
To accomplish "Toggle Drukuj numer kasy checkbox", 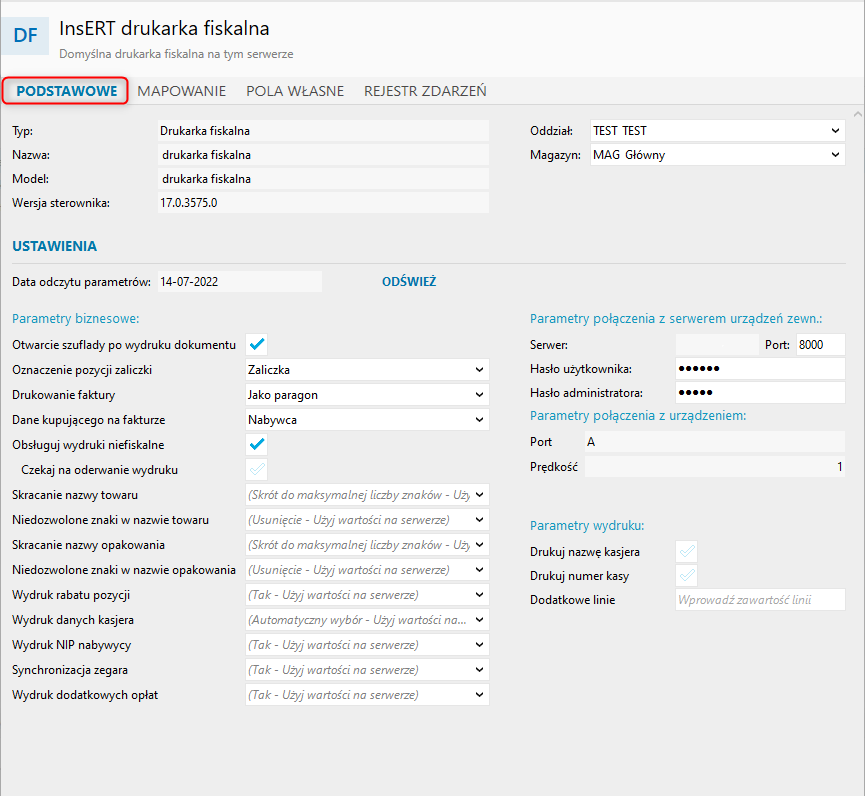I will (x=686, y=576).
